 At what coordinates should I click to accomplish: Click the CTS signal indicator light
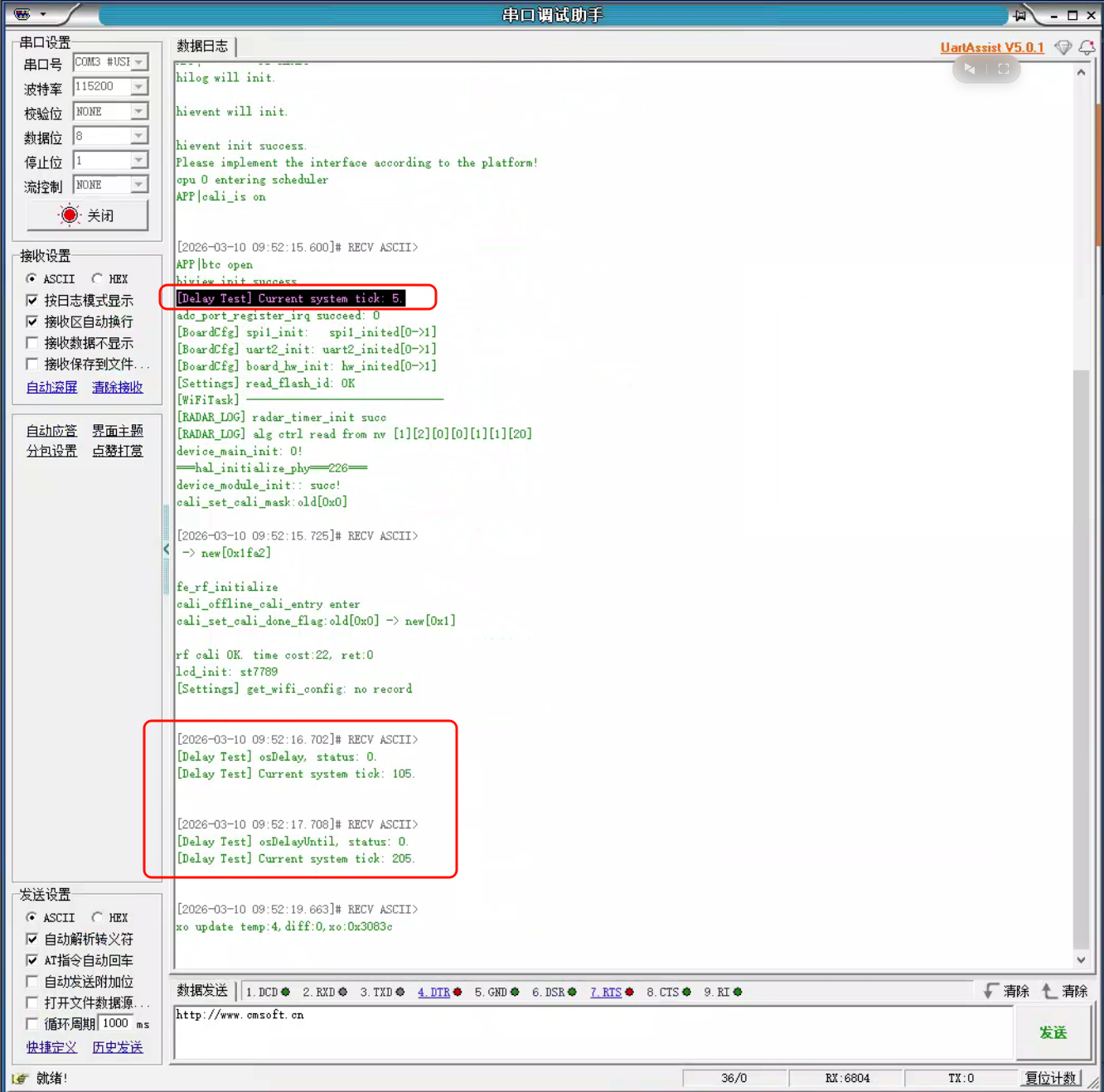686,992
